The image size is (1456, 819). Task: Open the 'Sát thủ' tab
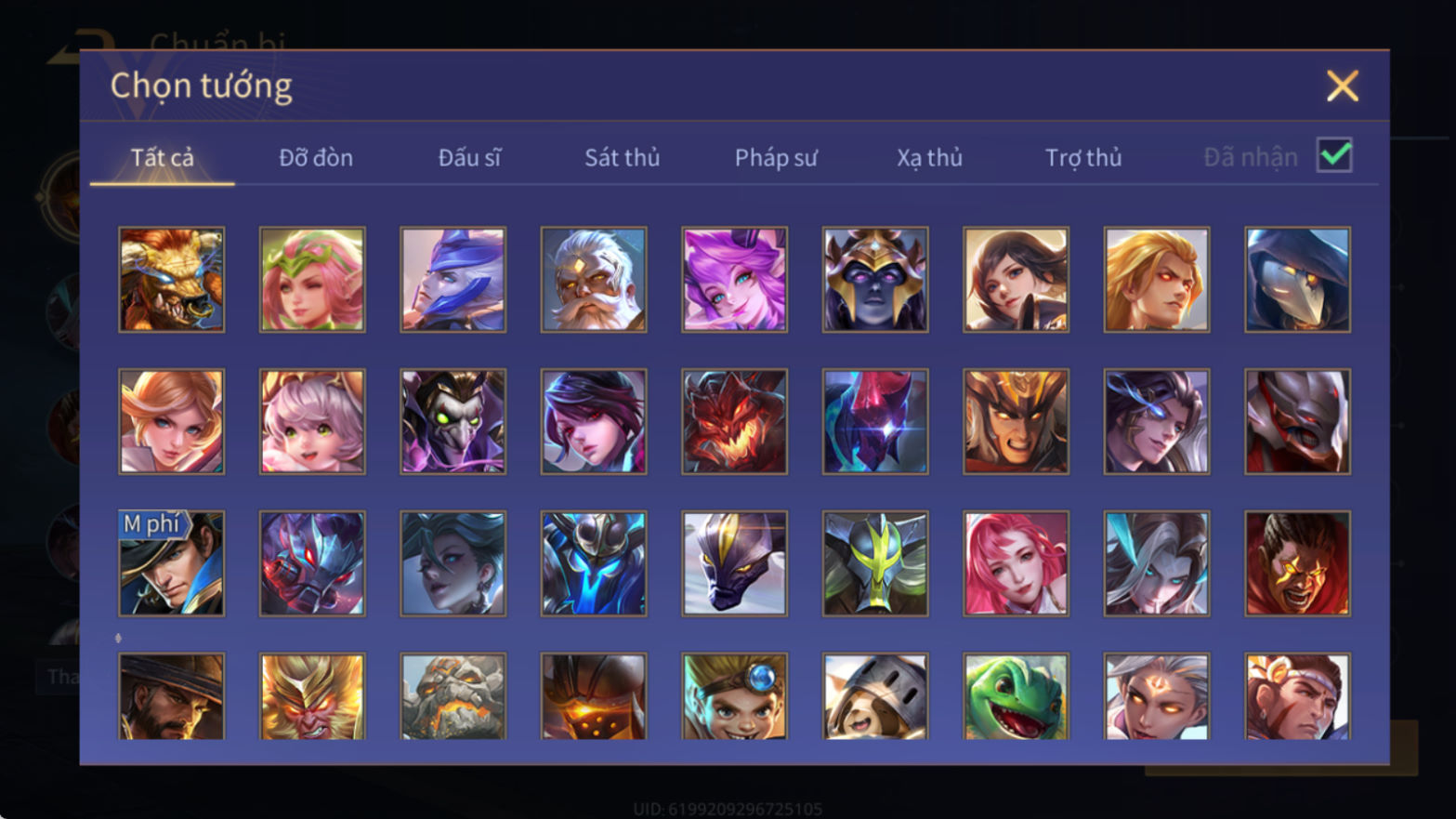623,158
